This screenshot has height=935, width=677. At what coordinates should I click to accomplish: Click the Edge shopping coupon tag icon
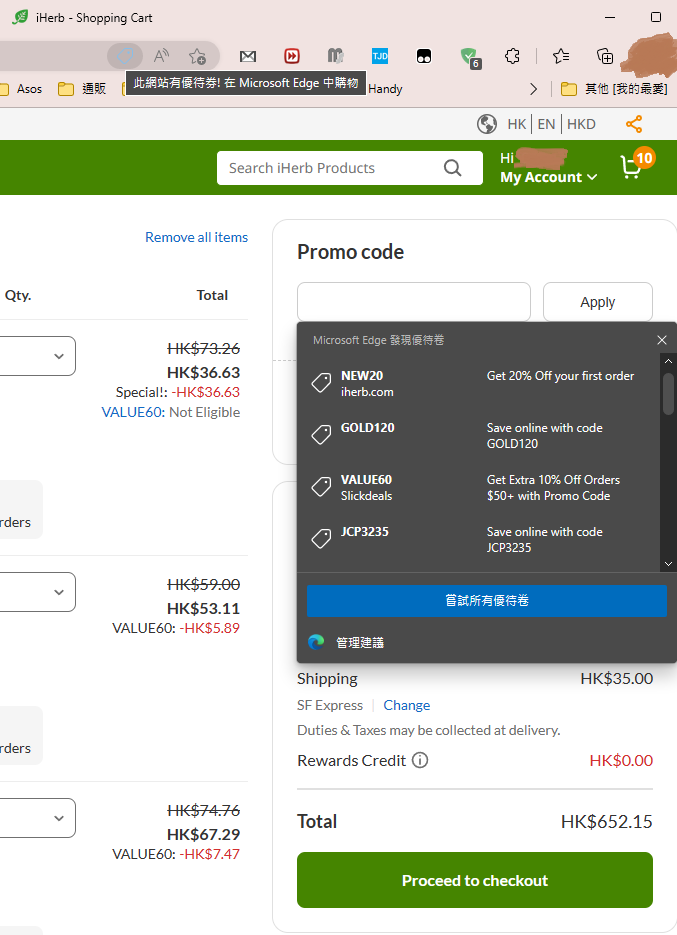(x=125, y=56)
